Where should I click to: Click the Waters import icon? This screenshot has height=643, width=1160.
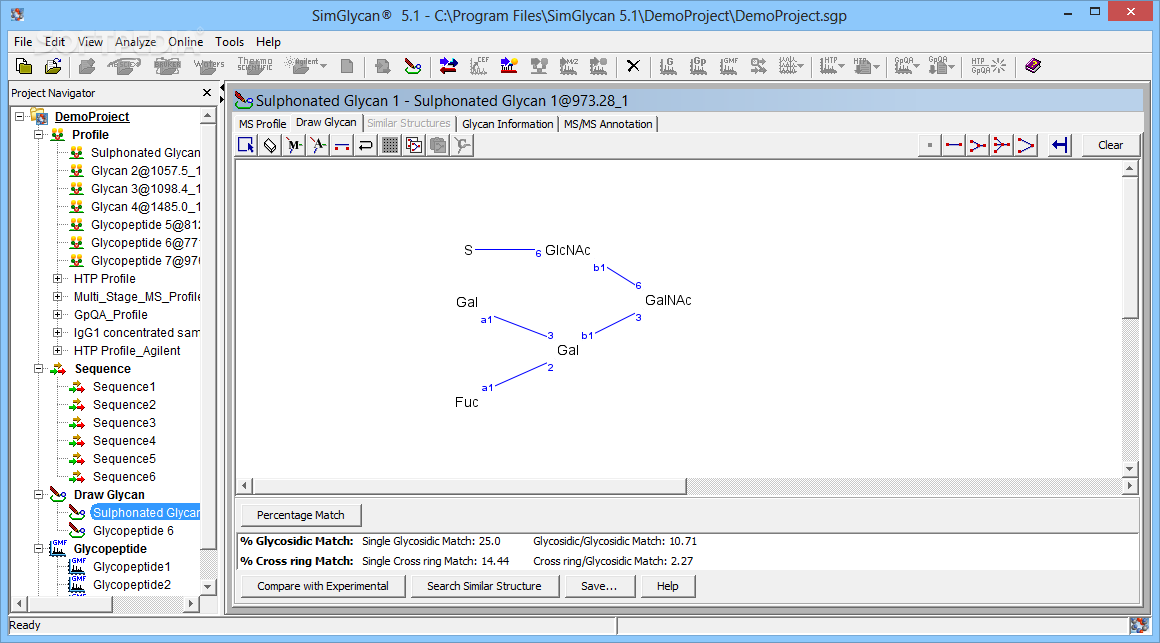tap(208, 67)
